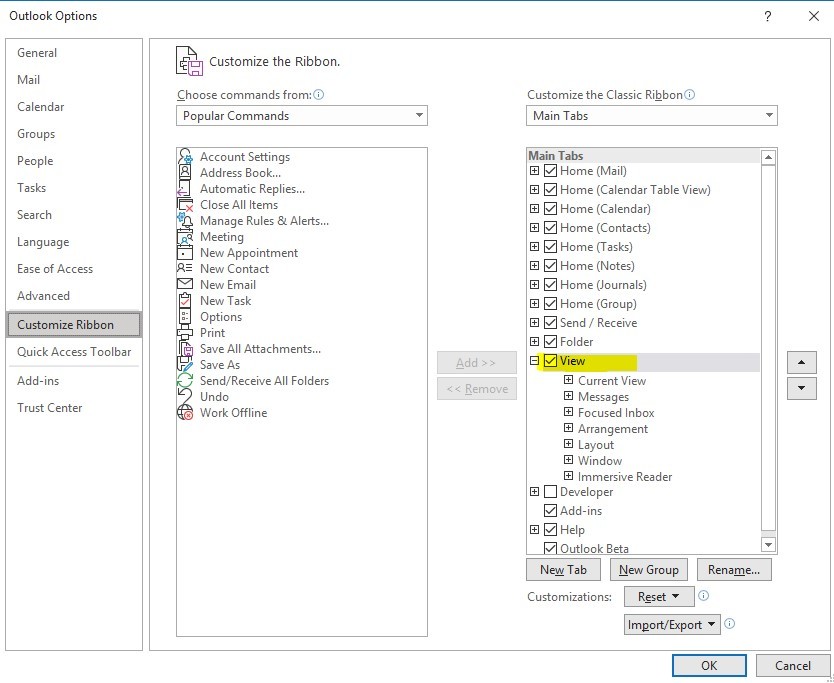This screenshot has height=683, width=834.
Task: Click the New Email envelope icon
Action: coord(185,284)
